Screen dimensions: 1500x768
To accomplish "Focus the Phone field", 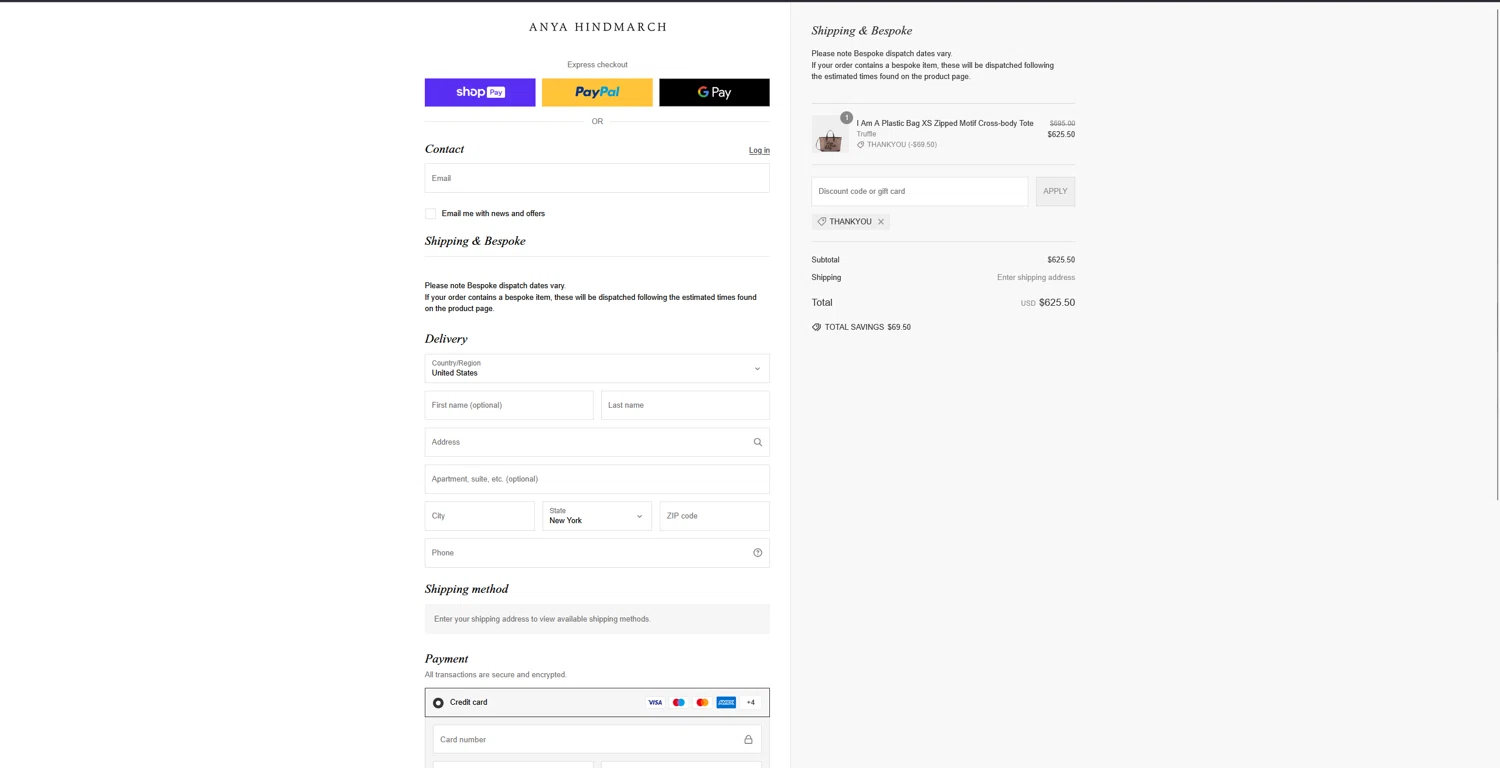I will pyautogui.click(x=597, y=553).
